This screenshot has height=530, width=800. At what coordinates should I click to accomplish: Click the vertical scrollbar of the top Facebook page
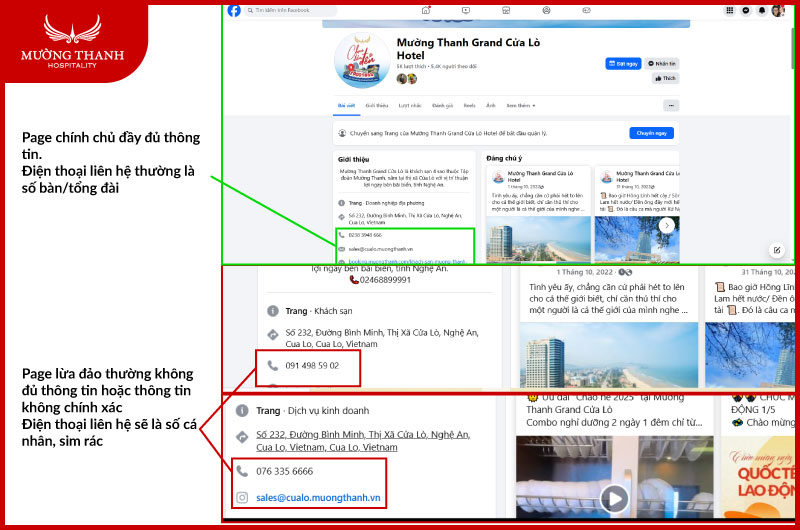[x=792, y=46]
